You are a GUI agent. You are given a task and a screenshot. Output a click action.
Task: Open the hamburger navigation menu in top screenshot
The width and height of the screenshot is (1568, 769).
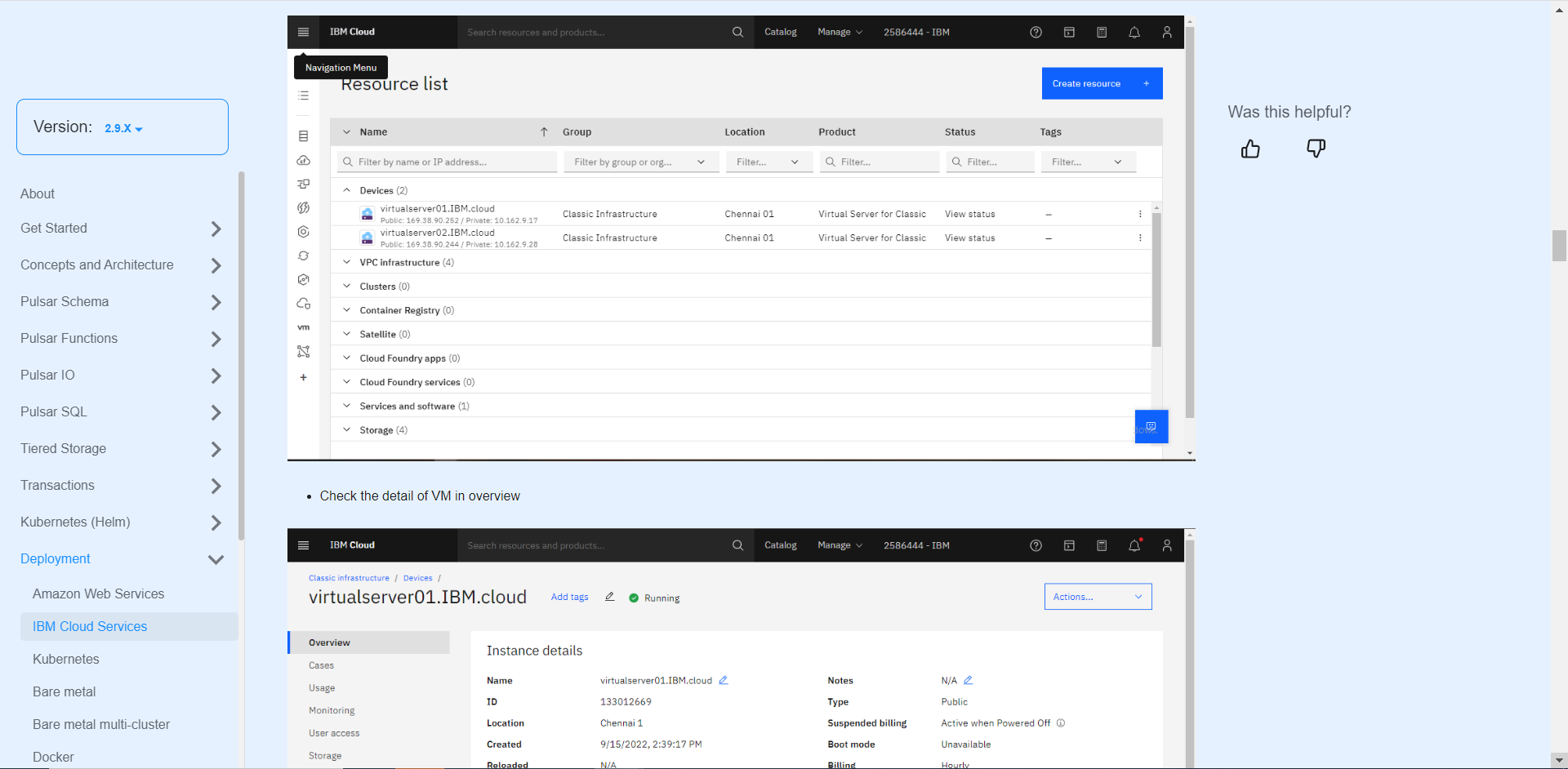pyautogui.click(x=303, y=32)
